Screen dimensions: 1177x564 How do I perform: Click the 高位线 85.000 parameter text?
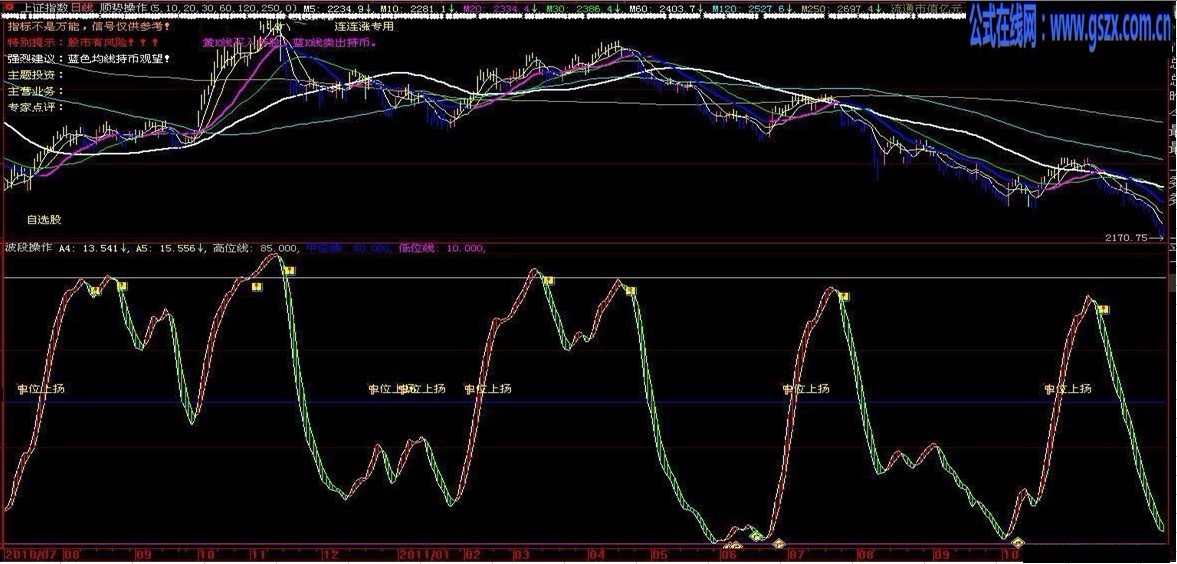click(x=256, y=247)
